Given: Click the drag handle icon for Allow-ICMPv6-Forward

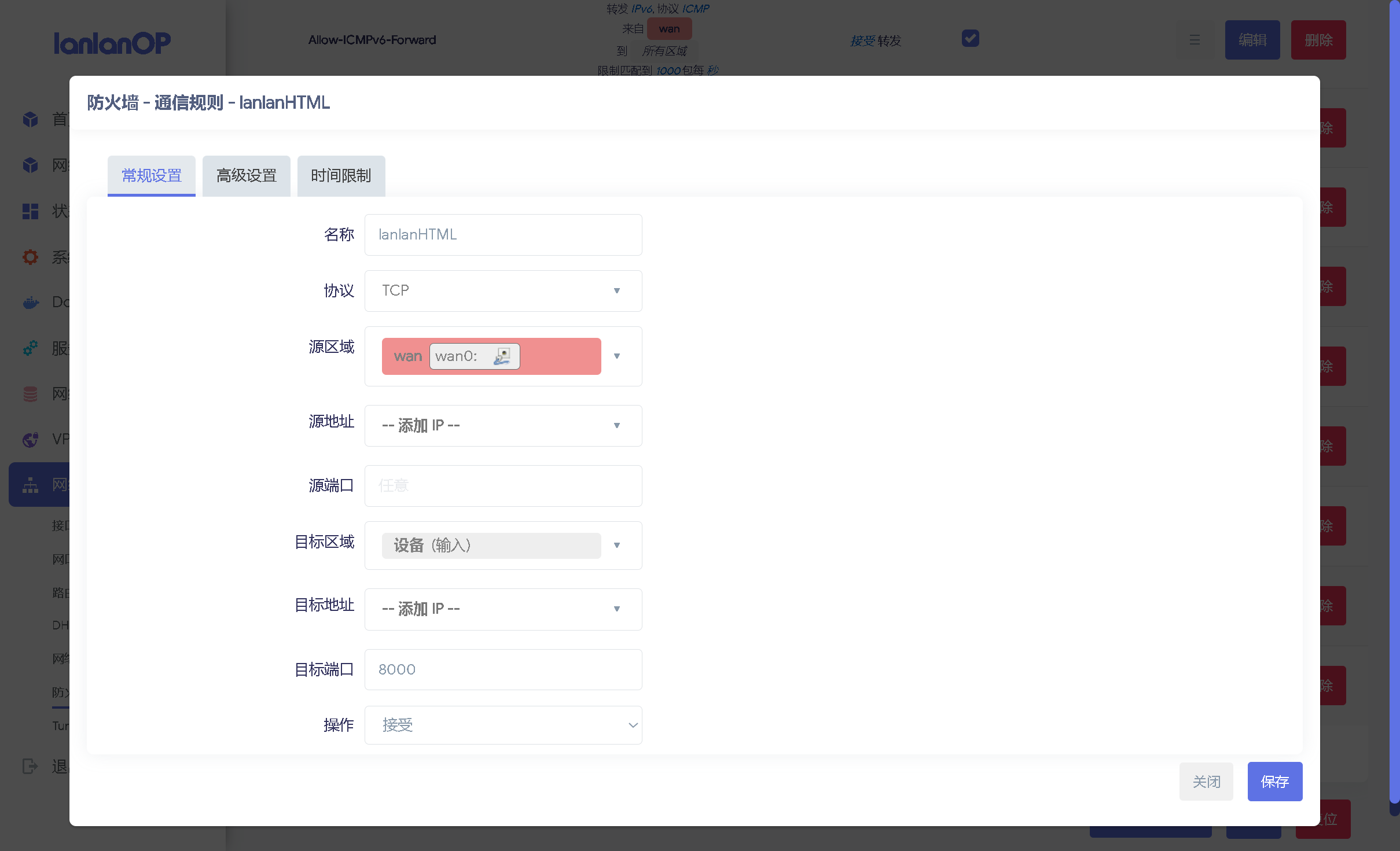Looking at the screenshot, I should [1195, 40].
